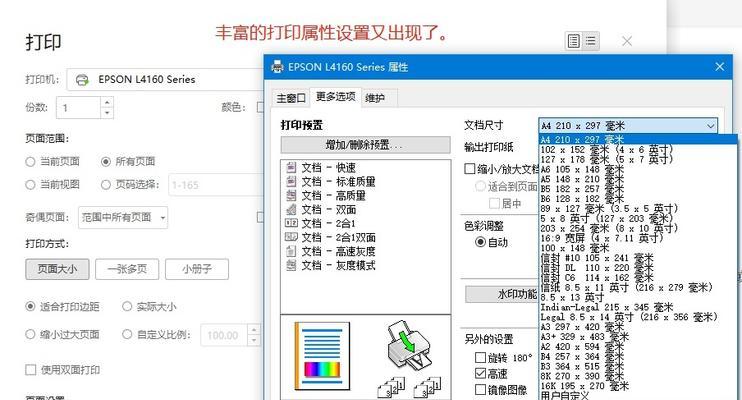Select 自定义比例 radio option
This screenshot has width=742, height=400.
coord(127,335)
